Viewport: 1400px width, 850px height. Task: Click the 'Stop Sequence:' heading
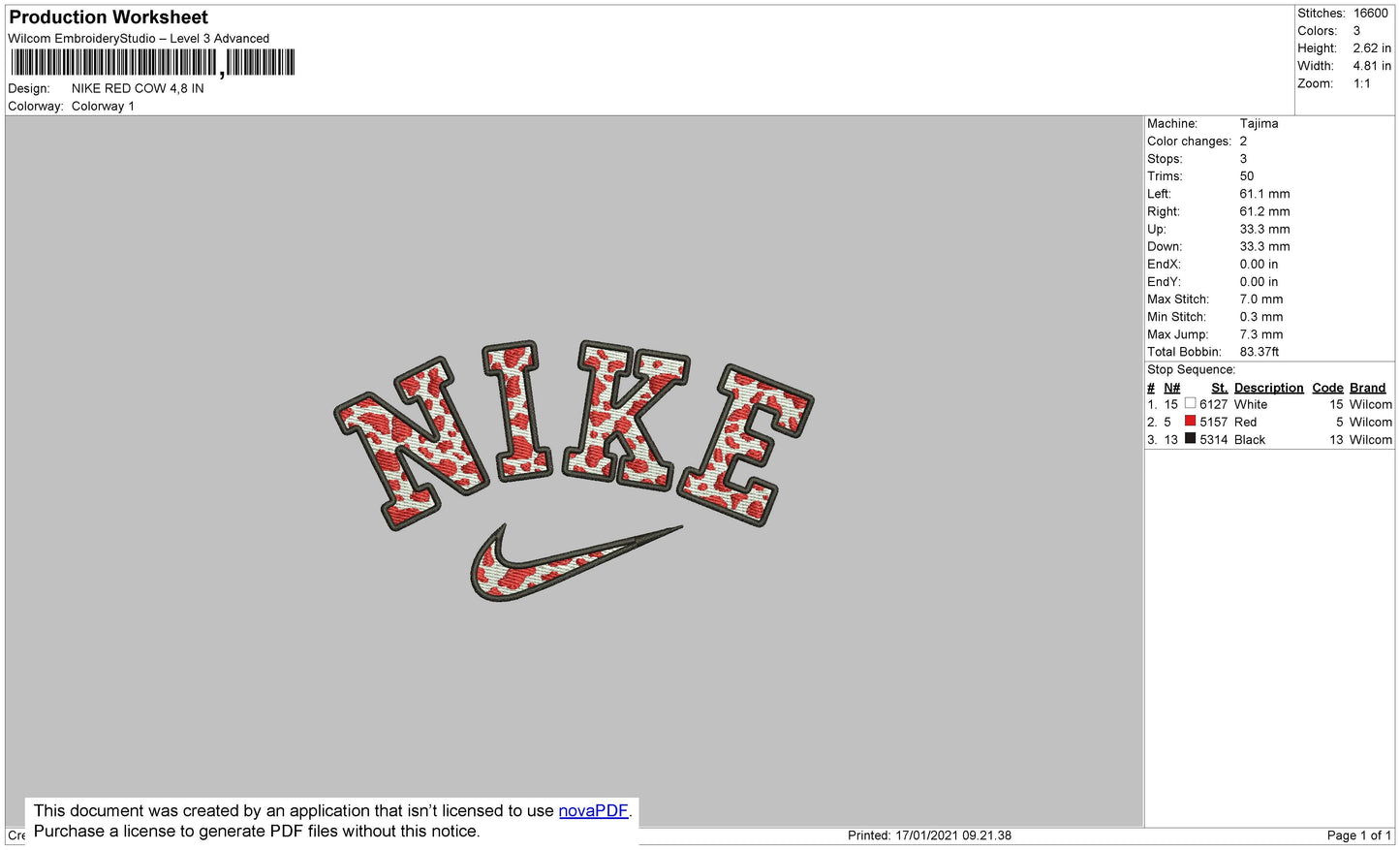pos(1192,369)
